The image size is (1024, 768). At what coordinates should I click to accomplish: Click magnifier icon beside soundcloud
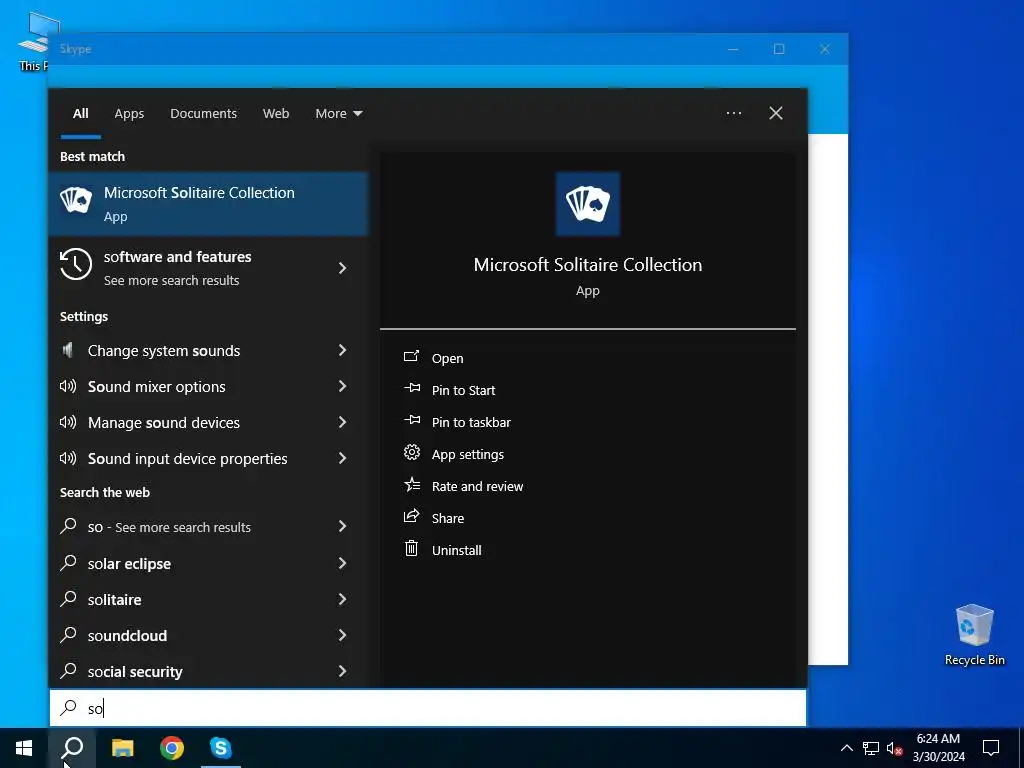(x=68, y=634)
